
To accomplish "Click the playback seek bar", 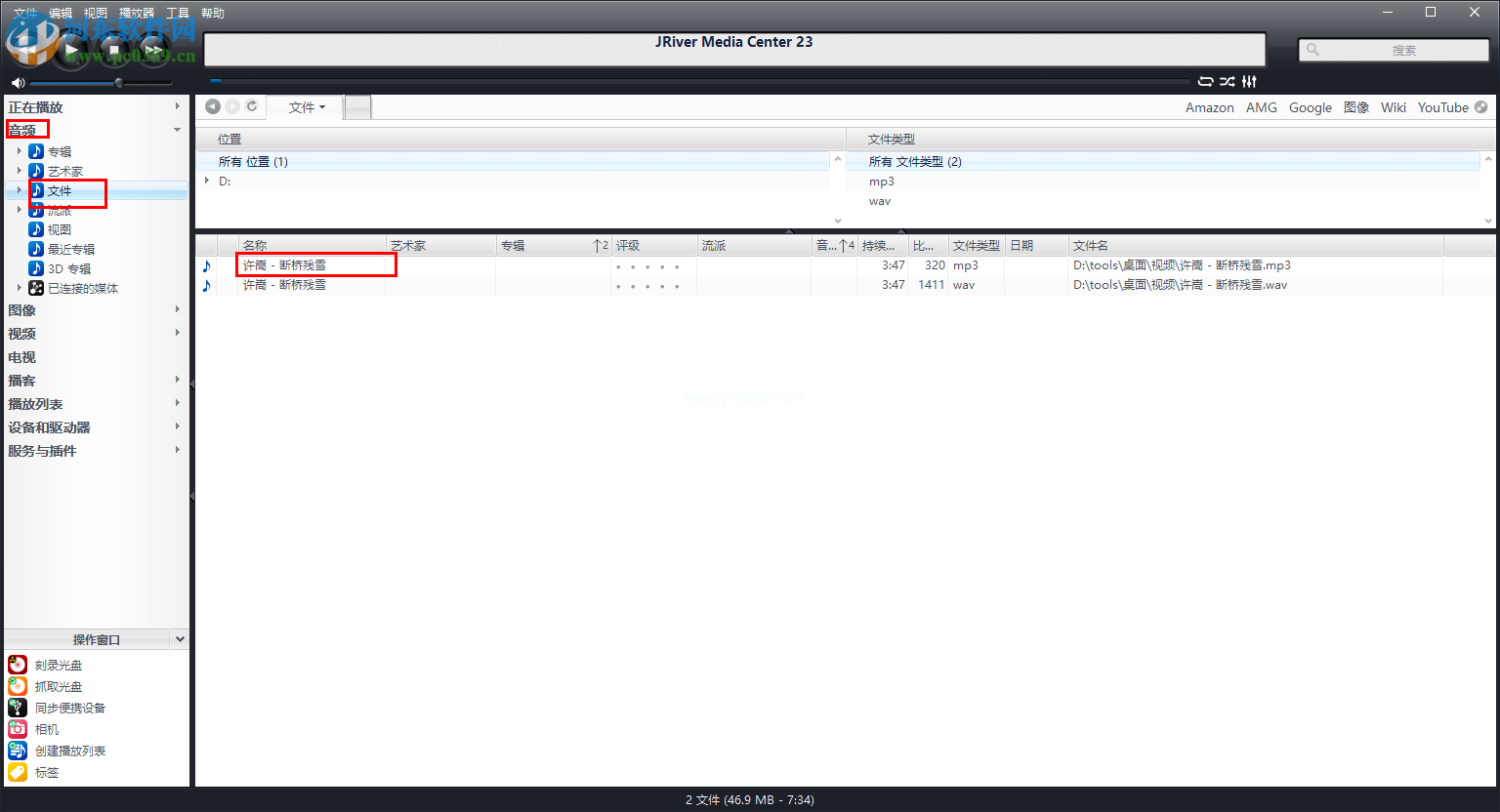I will pos(699,81).
